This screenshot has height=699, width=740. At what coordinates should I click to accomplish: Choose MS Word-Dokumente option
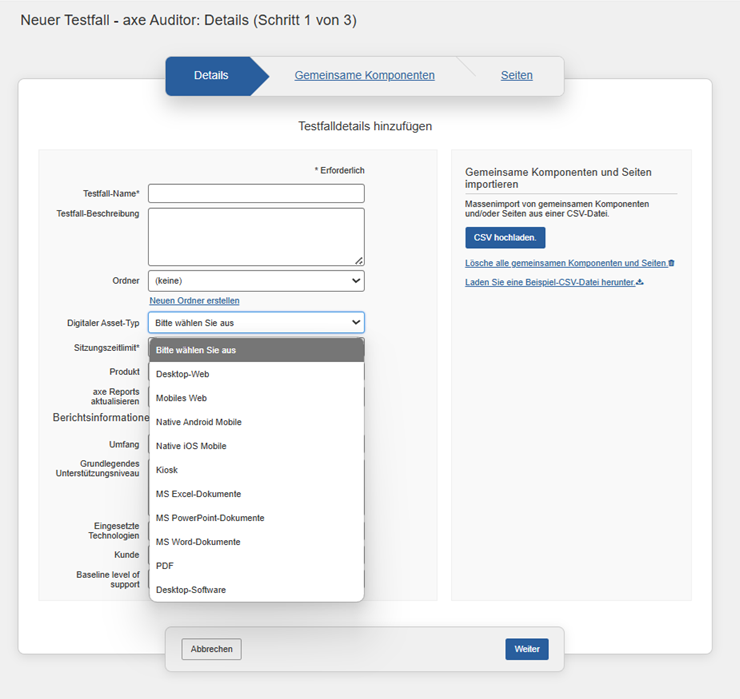click(198, 542)
